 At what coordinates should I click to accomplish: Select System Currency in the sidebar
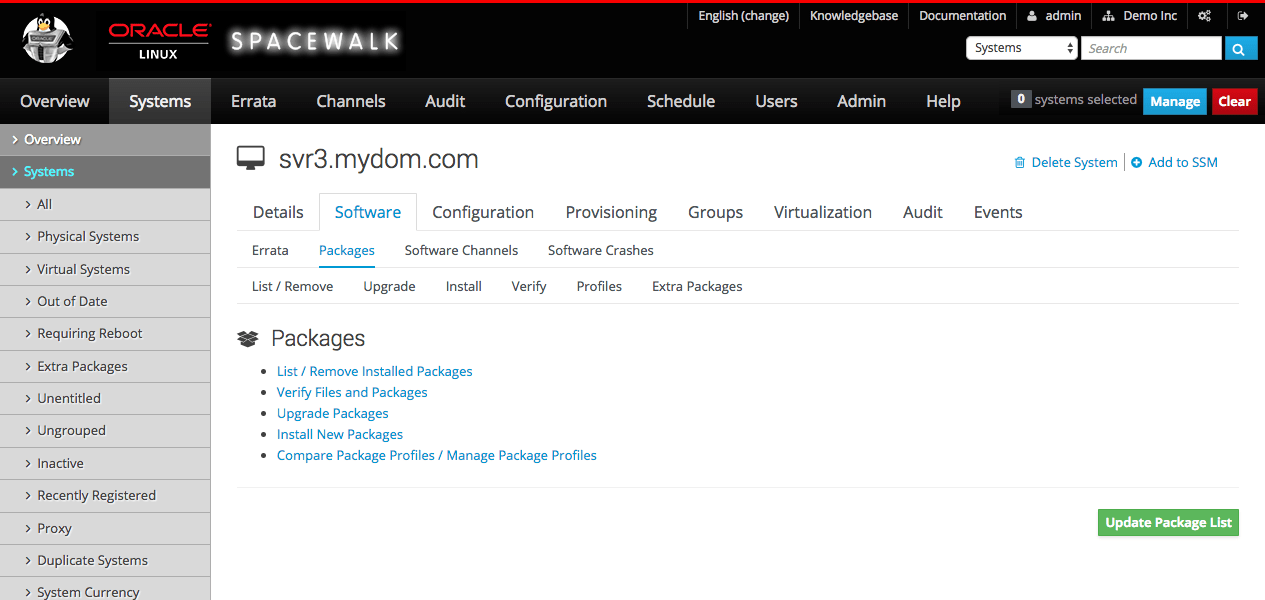tap(105, 590)
